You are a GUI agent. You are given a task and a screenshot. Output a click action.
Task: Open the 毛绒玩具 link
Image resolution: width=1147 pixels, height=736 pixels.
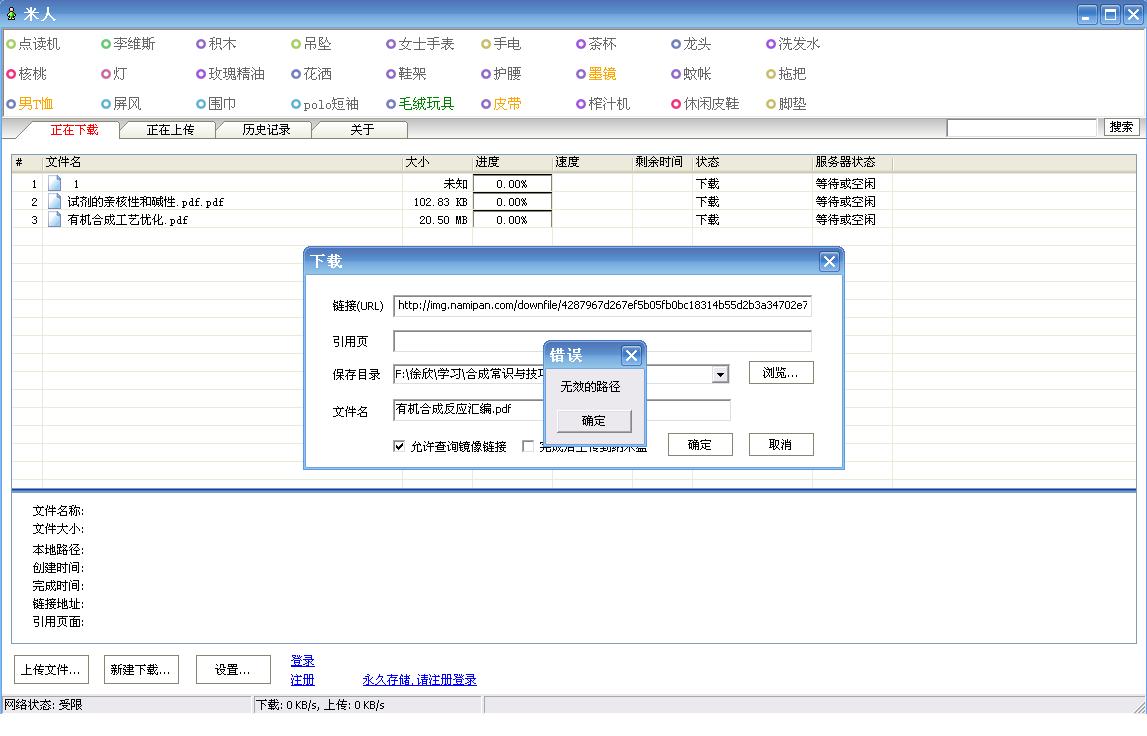click(426, 104)
